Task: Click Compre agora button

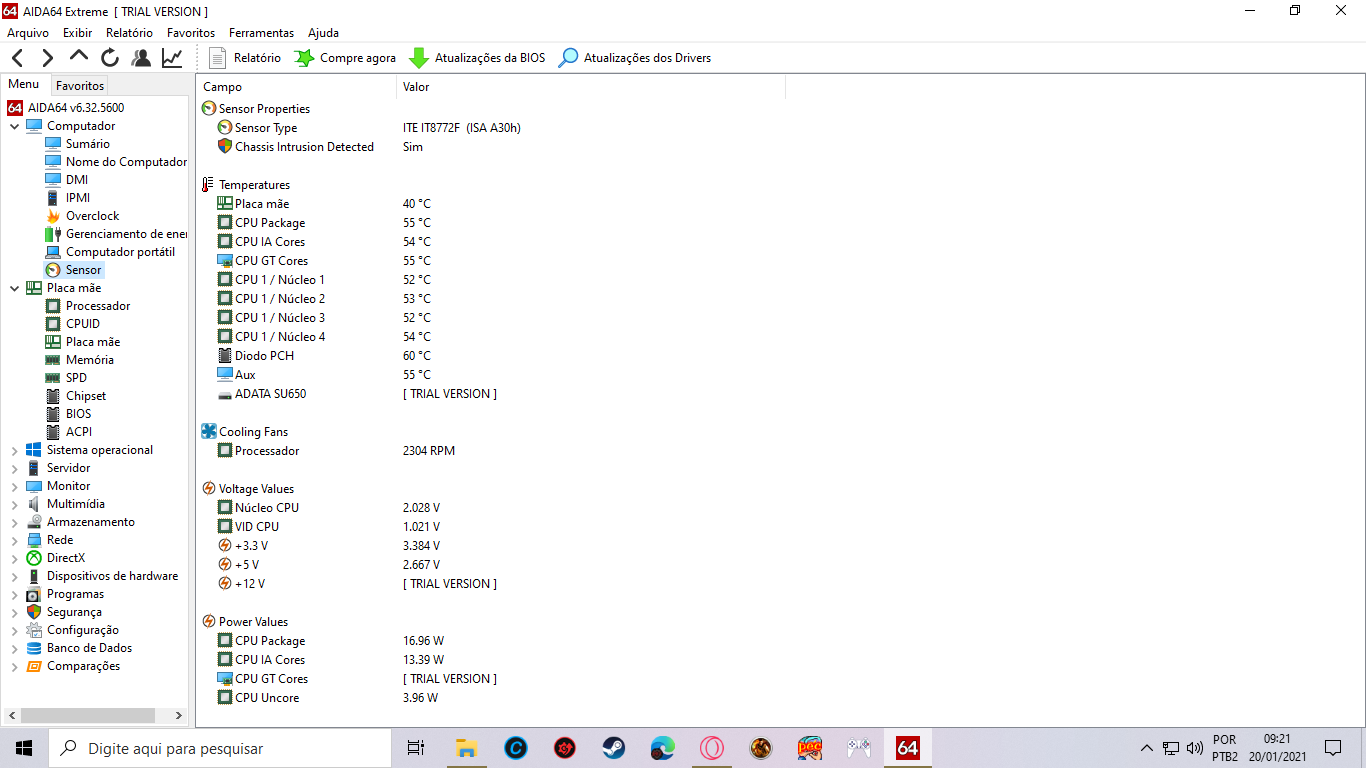Action: [x=346, y=58]
